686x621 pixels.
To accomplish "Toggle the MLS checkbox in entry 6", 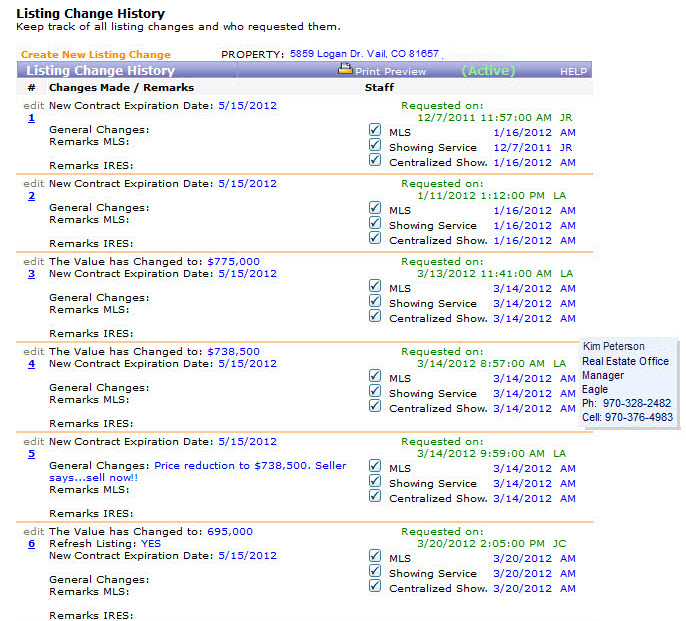I will [375, 558].
